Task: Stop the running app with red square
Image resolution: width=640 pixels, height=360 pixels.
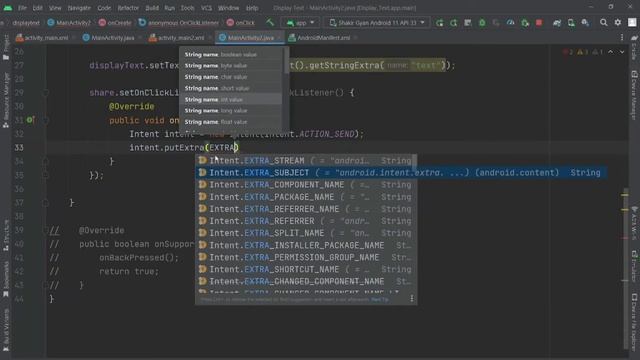Action: point(539,23)
